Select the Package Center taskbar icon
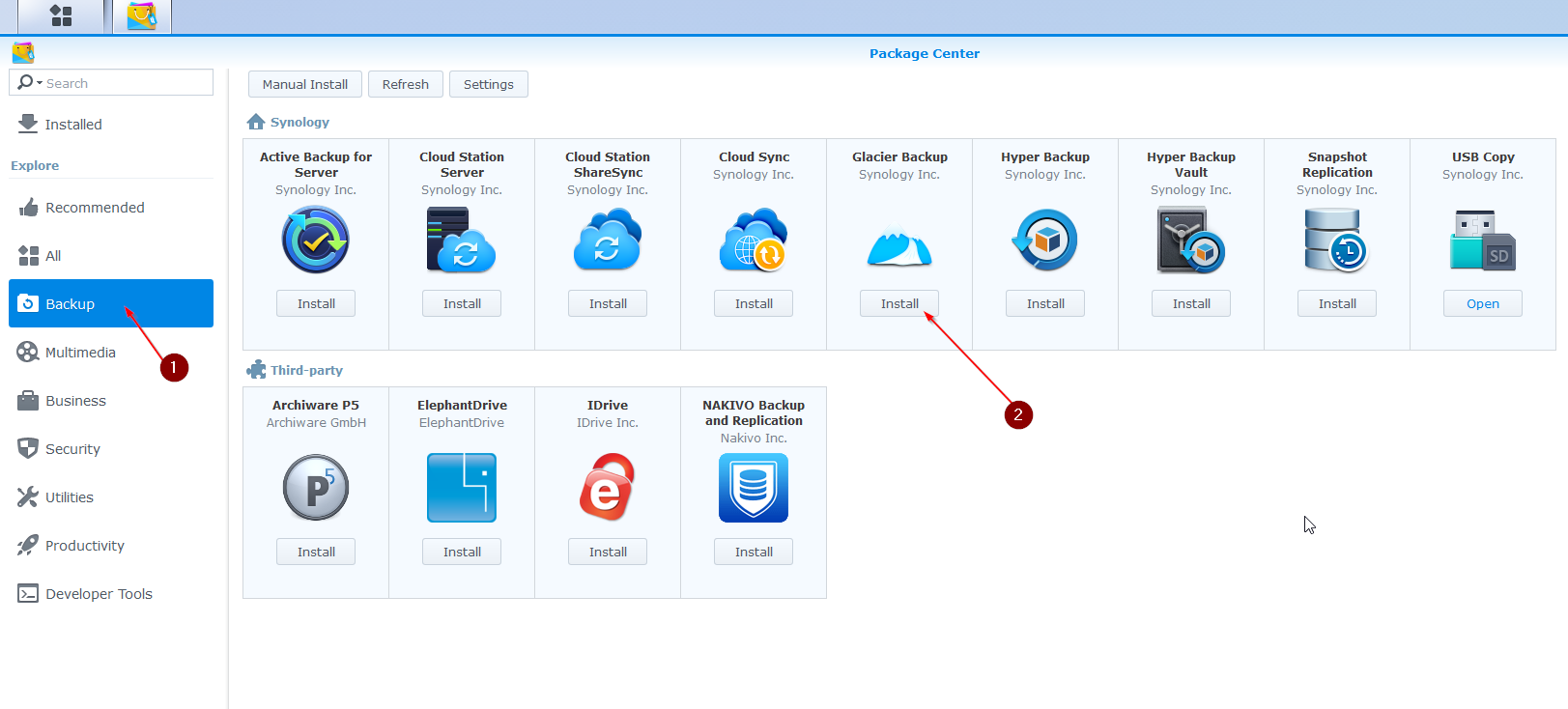This screenshot has height=709, width=1568. [x=142, y=16]
